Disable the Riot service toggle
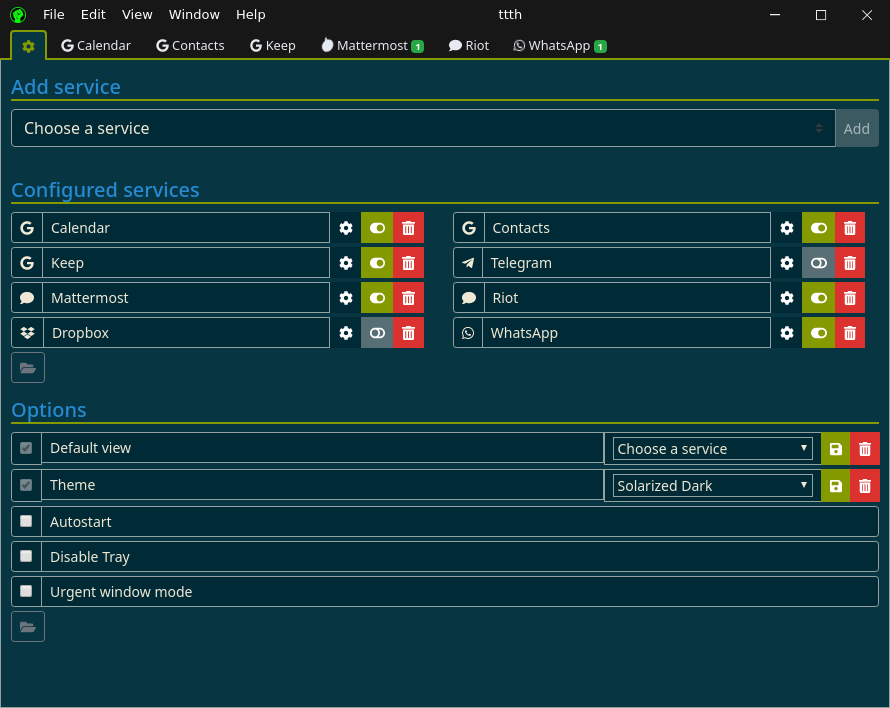Viewport: 890px width, 708px height. pyautogui.click(x=818, y=298)
